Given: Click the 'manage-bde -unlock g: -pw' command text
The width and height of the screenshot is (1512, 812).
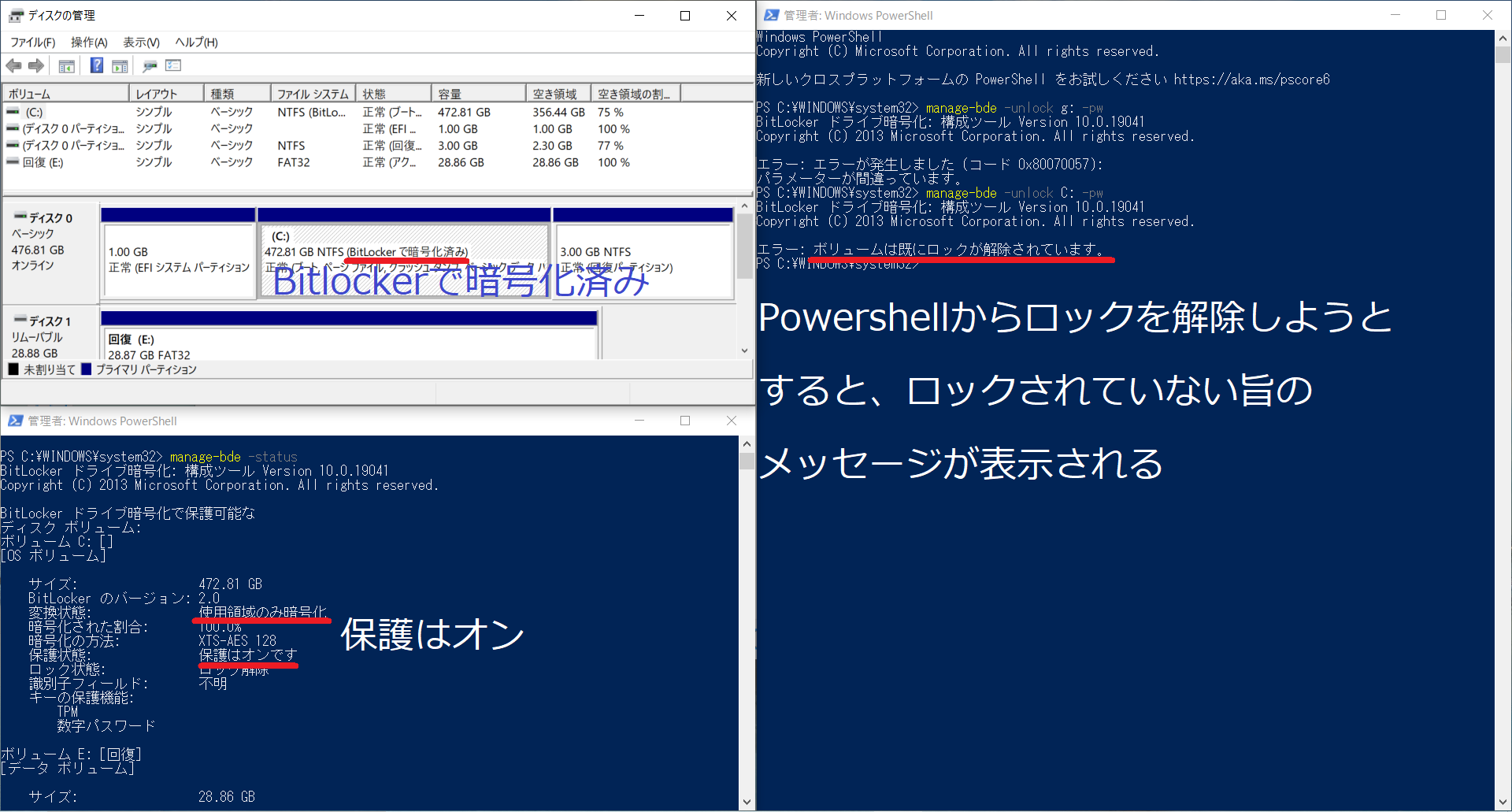Looking at the screenshot, I should (1014, 108).
